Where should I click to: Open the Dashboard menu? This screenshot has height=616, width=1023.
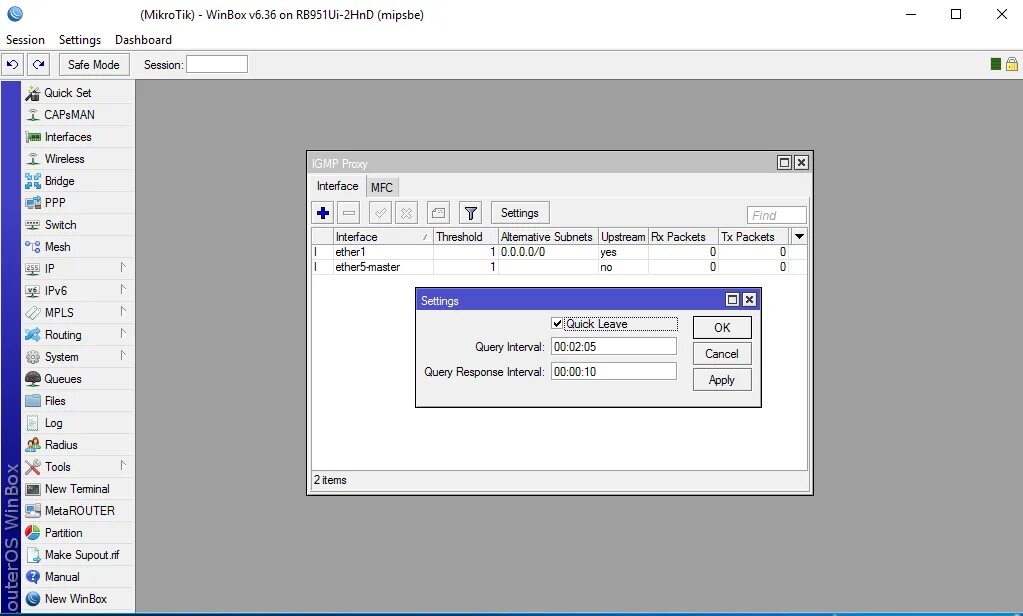point(144,40)
